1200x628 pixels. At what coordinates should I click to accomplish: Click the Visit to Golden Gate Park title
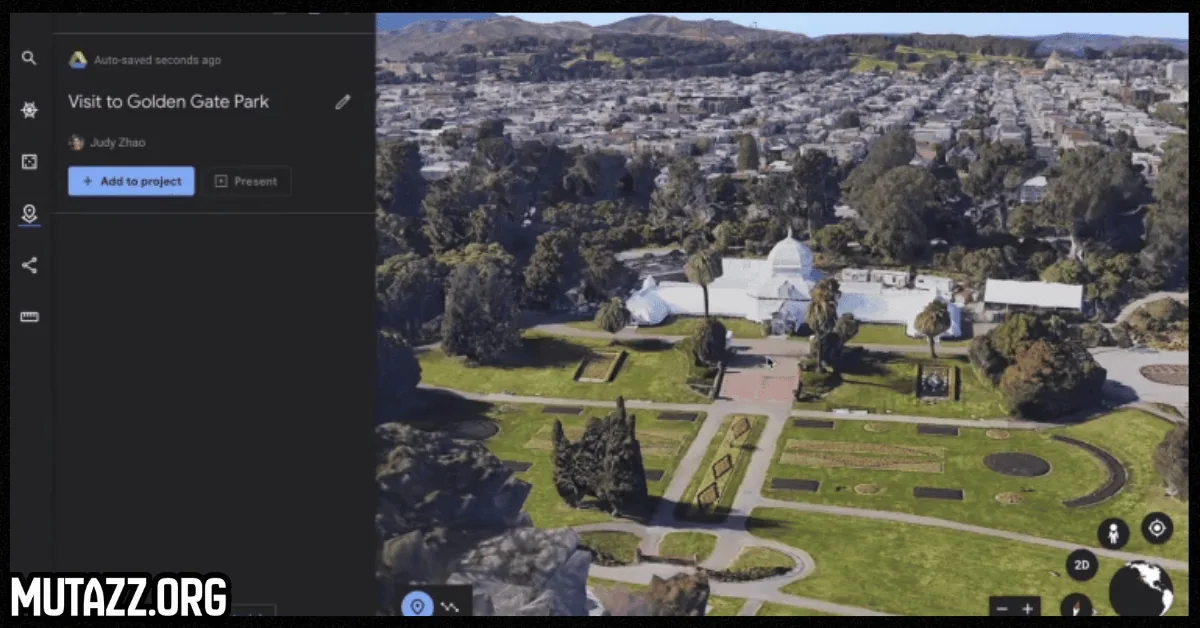[x=168, y=102]
